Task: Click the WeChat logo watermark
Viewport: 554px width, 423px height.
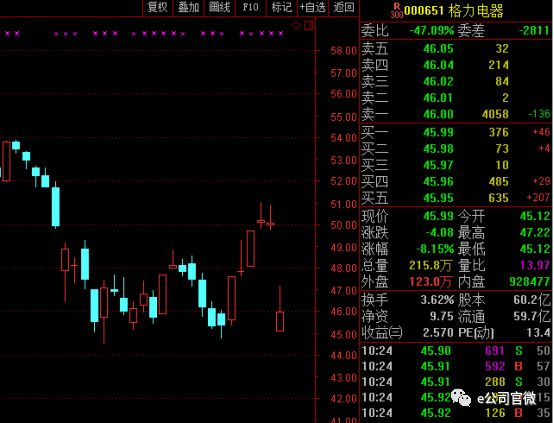Action: point(461,398)
